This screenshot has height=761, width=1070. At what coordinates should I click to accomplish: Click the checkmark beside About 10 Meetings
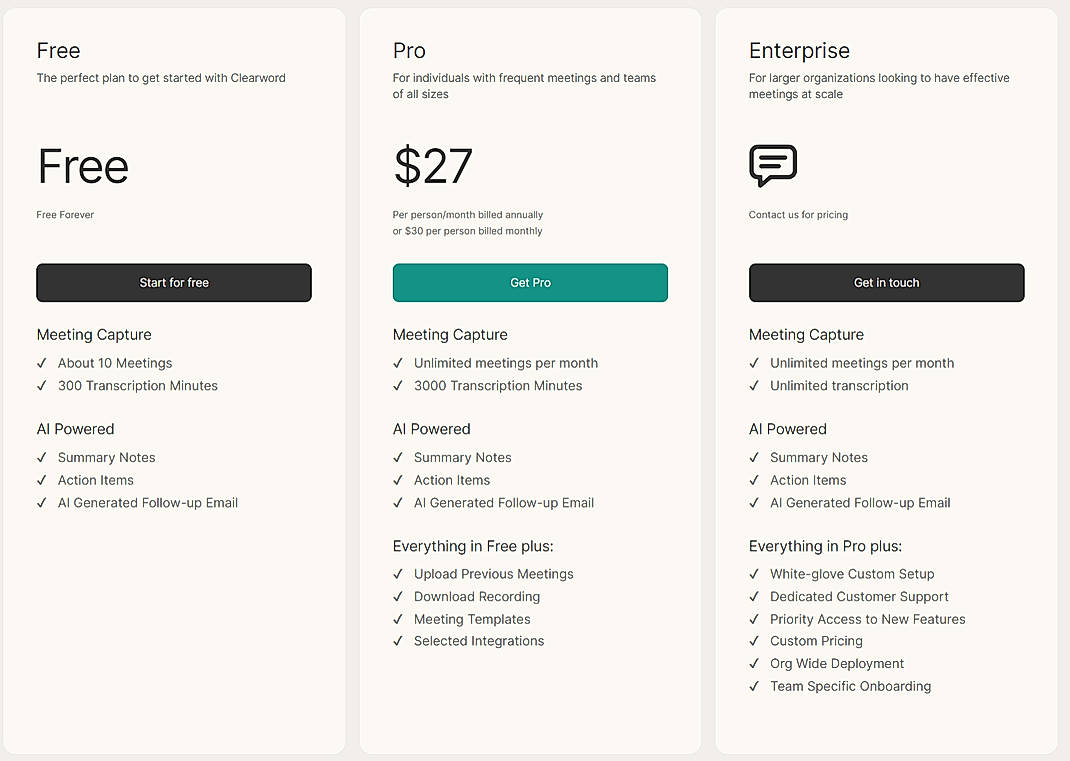coord(41,363)
